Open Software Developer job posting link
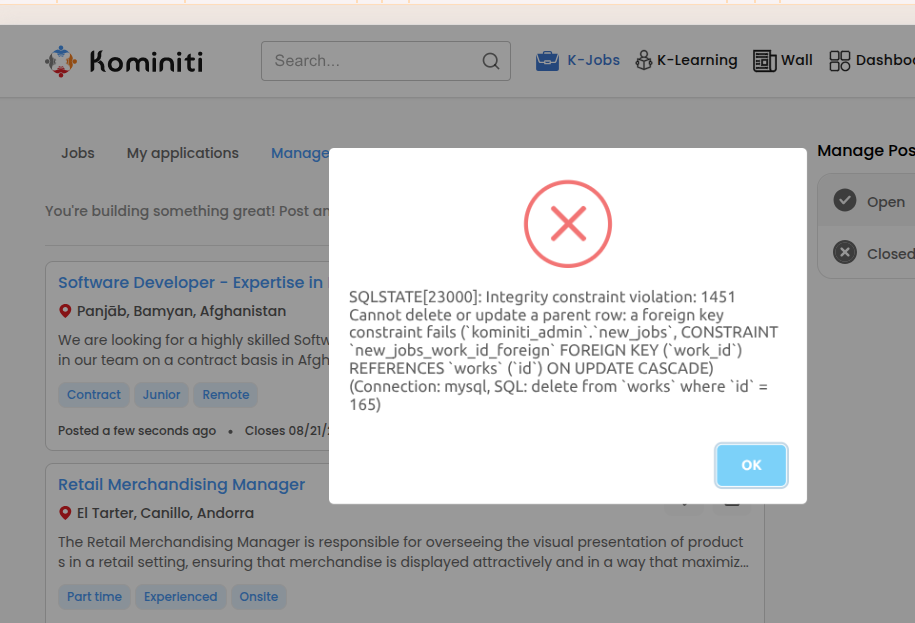915x623 pixels. point(190,283)
